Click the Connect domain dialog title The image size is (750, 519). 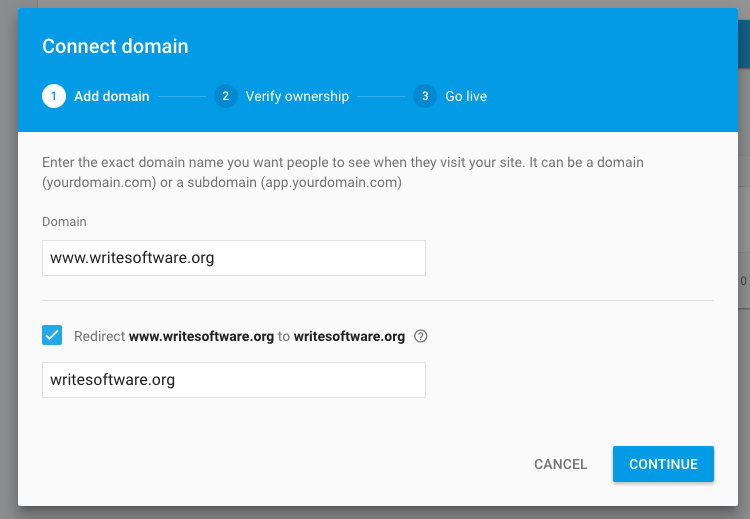coord(115,46)
